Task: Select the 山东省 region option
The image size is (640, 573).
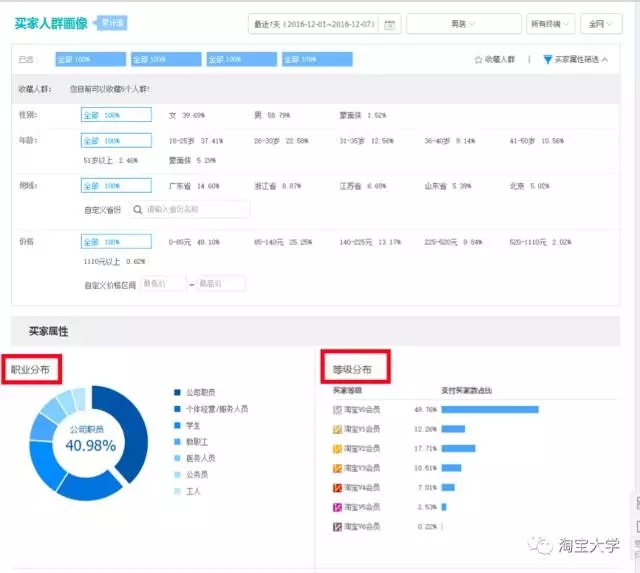Action: point(448,186)
